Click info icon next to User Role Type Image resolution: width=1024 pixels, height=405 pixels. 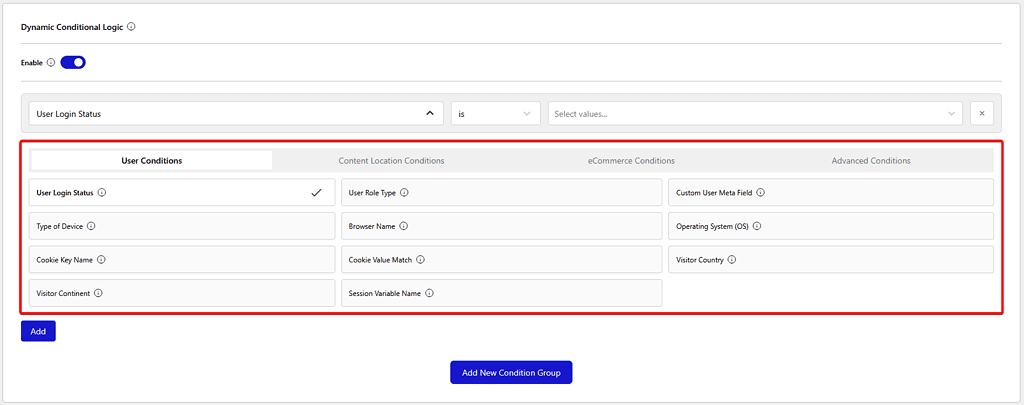pos(404,193)
